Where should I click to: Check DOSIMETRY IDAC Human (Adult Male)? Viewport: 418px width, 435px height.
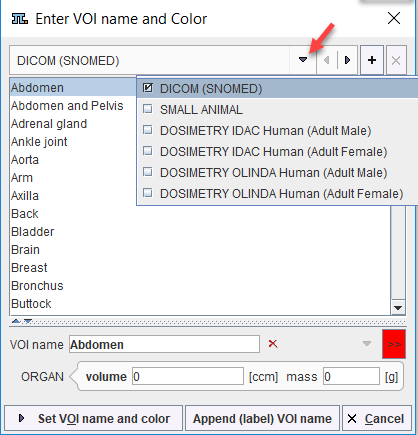148,130
